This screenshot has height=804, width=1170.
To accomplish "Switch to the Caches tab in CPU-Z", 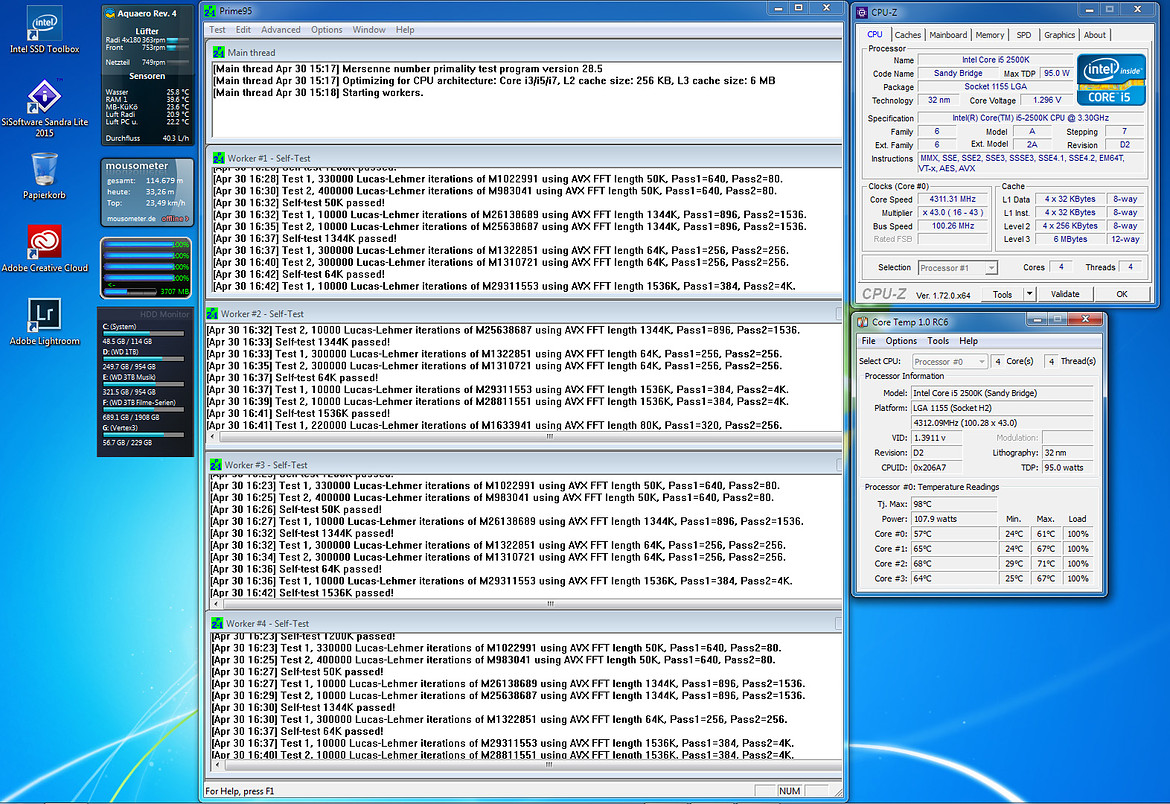I will pyautogui.click(x=907, y=35).
